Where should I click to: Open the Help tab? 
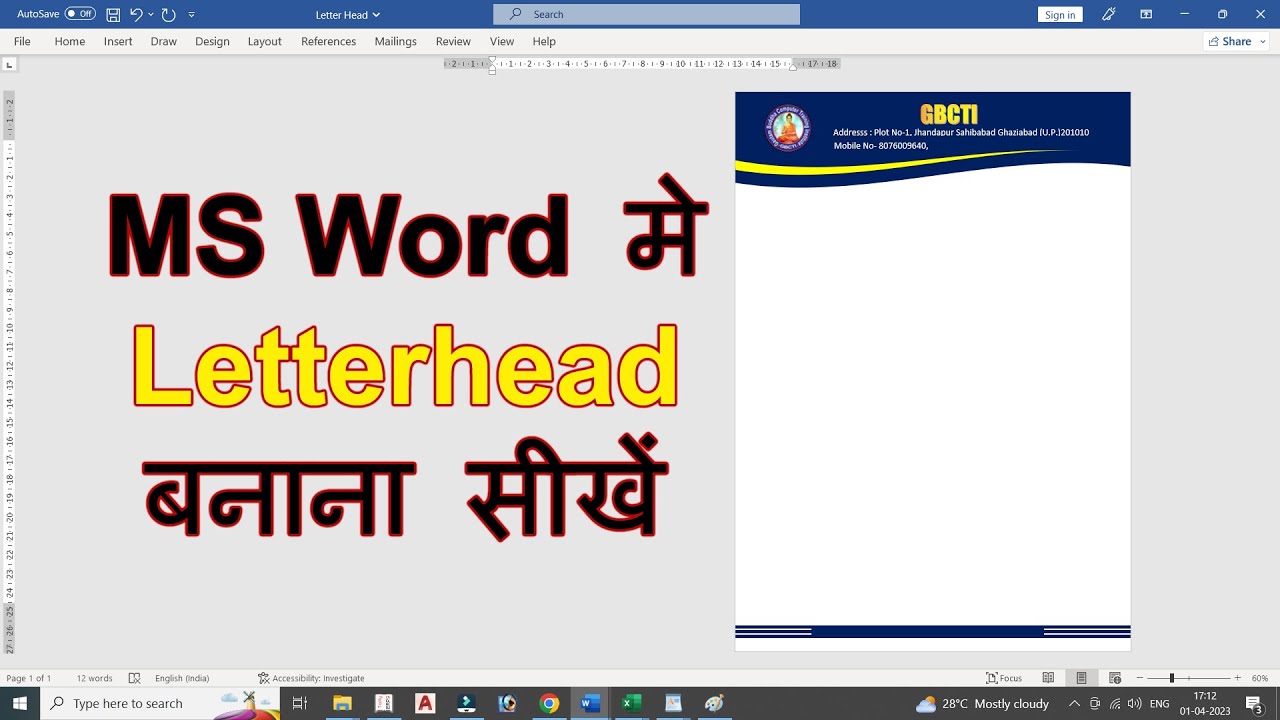tap(544, 41)
